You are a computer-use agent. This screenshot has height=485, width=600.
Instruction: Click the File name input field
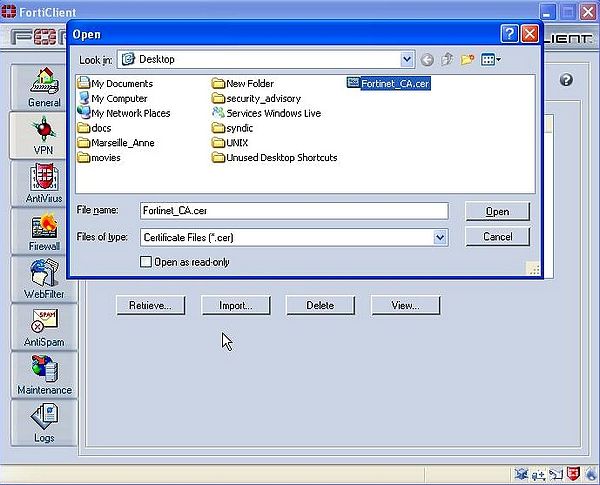(x=294, y=211)
